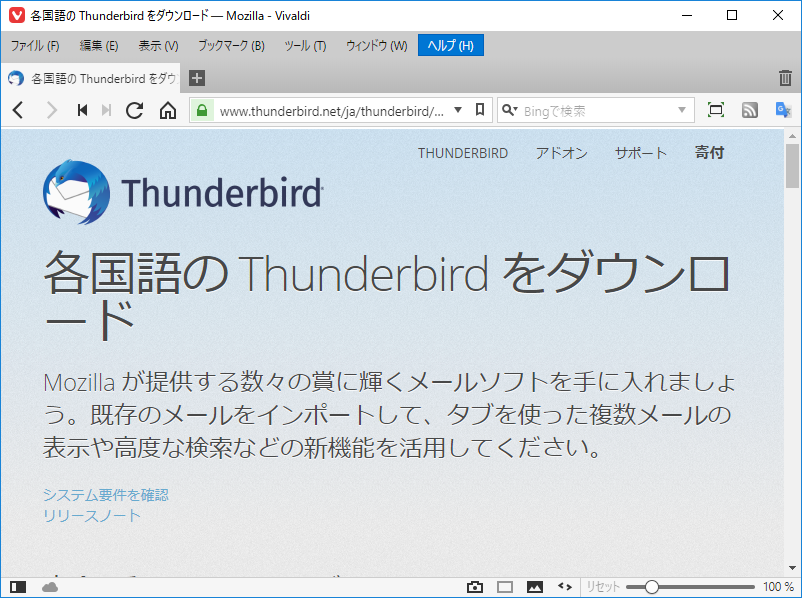Open page actions code icon
The image size is (802, 598).
565,586
